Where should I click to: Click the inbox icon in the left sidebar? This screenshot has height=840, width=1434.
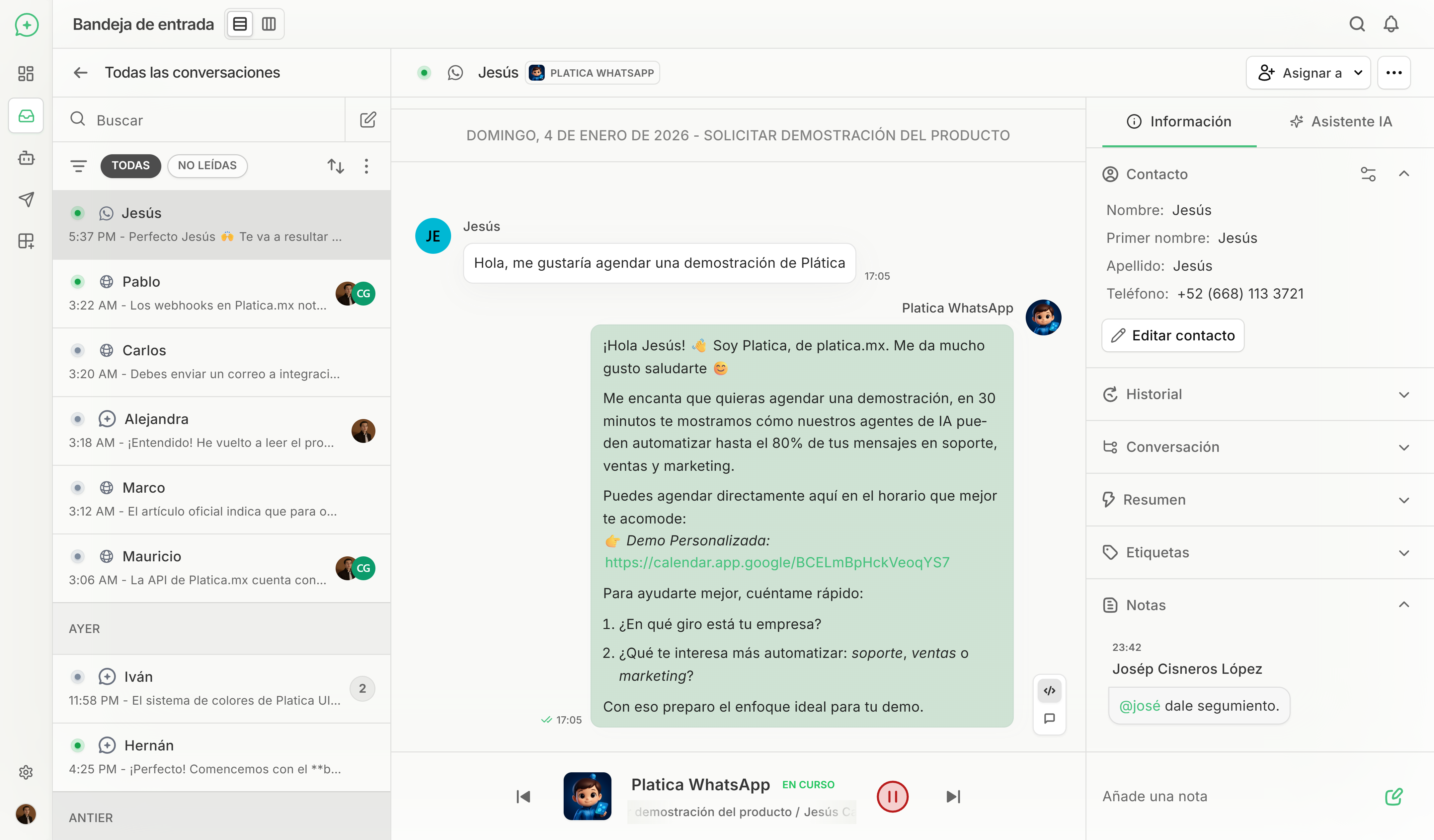26,115
